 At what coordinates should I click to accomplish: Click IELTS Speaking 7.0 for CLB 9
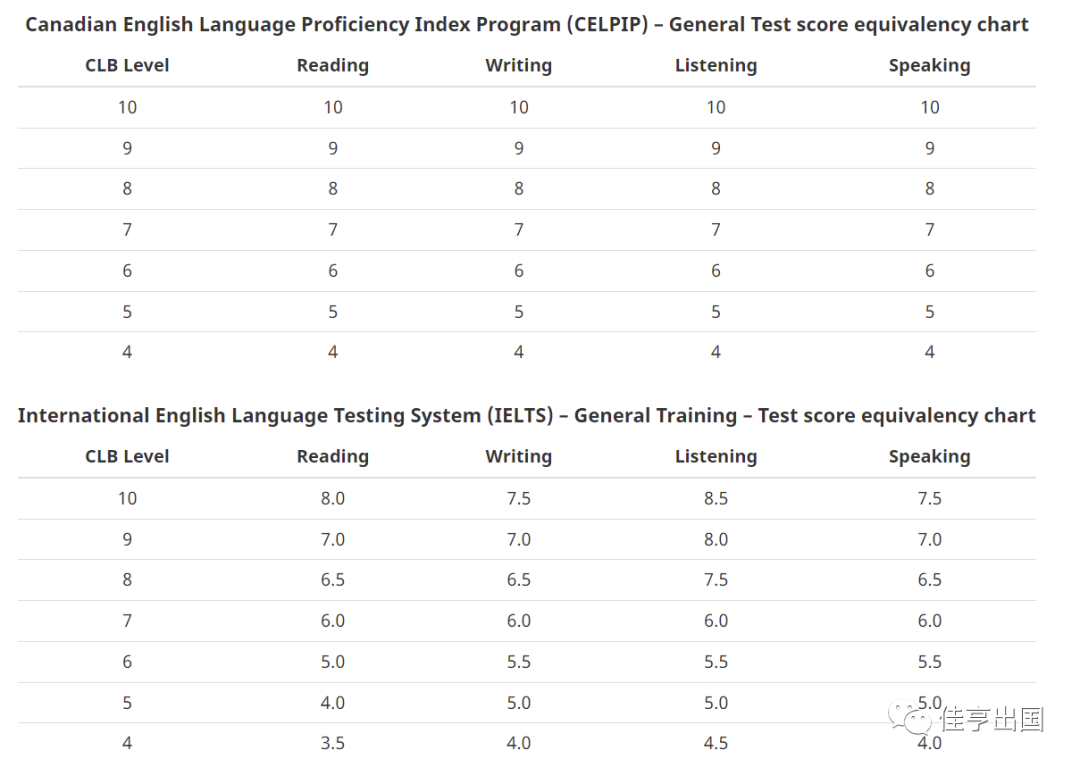[x=930, y=539]
